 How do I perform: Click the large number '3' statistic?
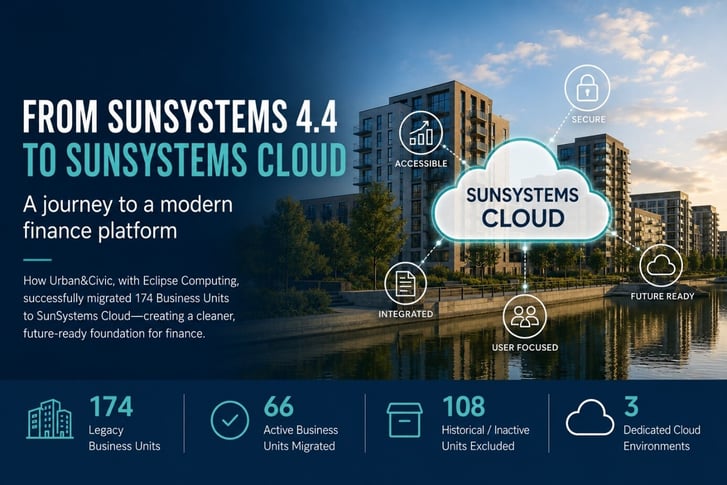[631, 407]
